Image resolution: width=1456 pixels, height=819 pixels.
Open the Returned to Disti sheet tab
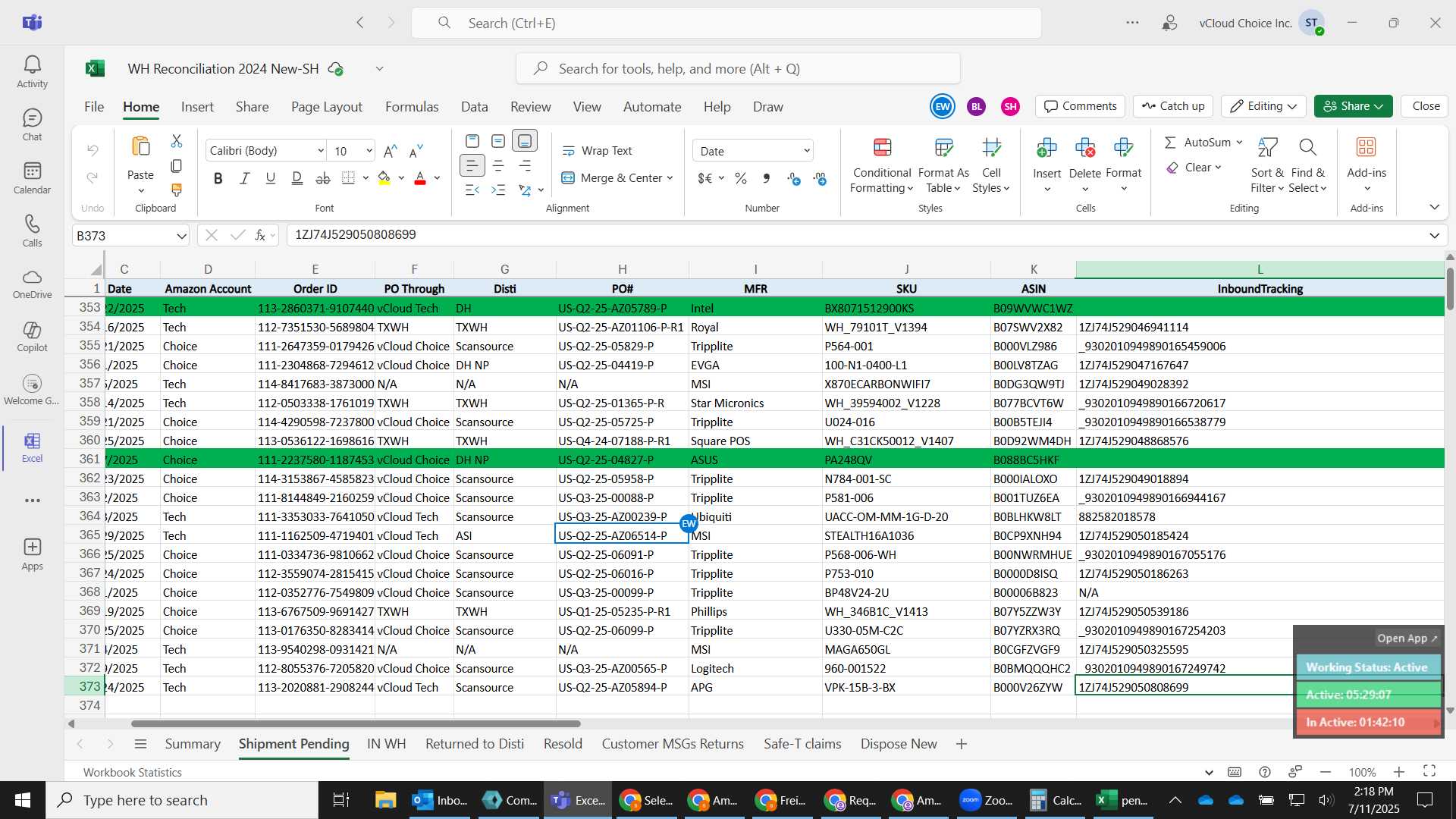pyautogui.click(x=475, y=744)
